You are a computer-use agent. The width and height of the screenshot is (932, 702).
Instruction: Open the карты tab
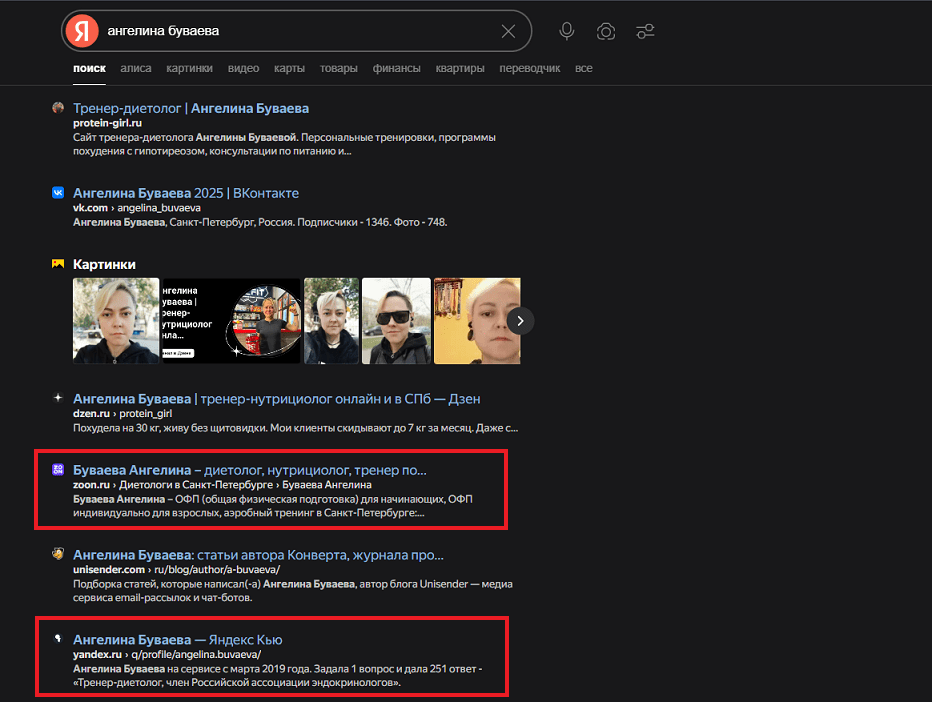point(289,68)
